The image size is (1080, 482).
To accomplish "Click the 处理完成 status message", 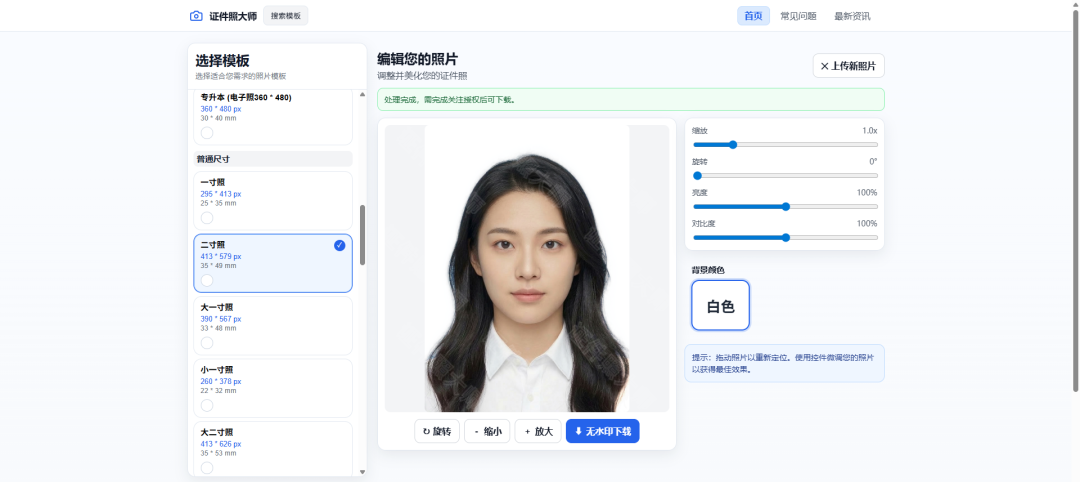I will click(631, 100).
